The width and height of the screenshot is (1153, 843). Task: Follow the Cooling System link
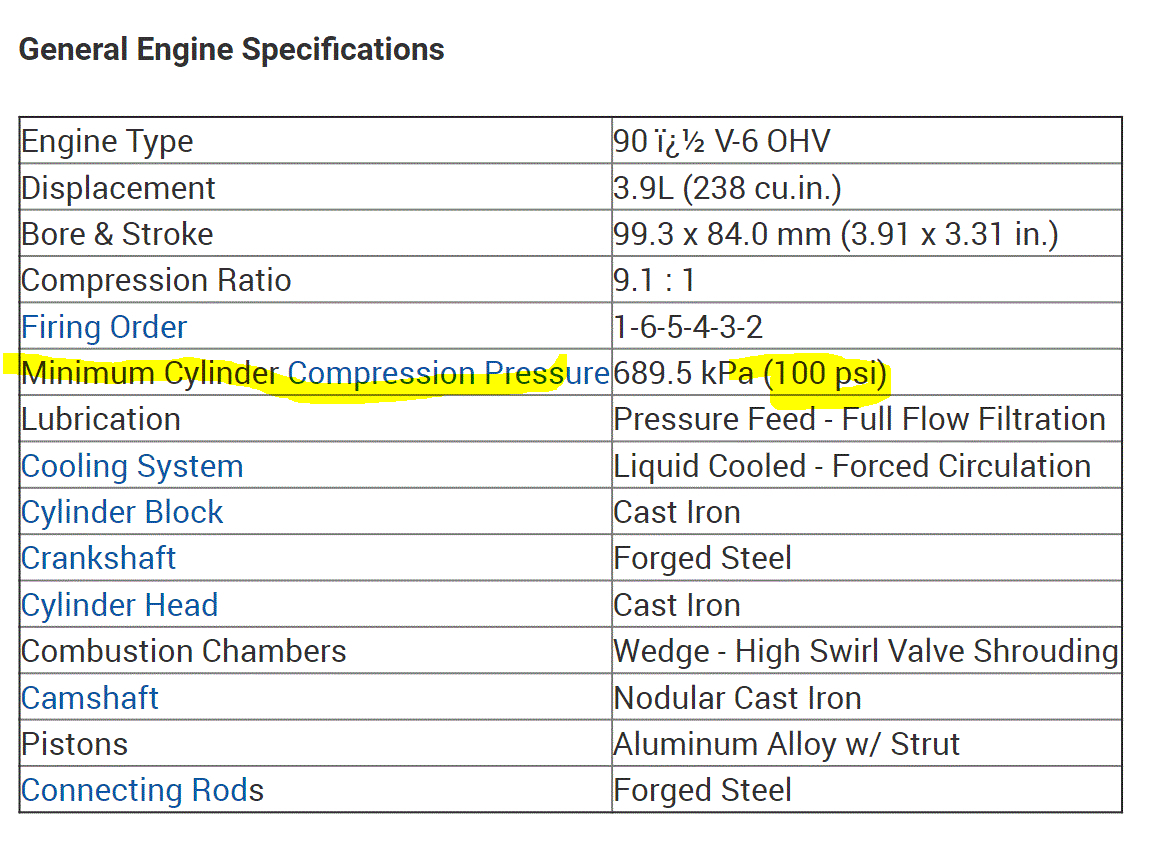point(132,466)
